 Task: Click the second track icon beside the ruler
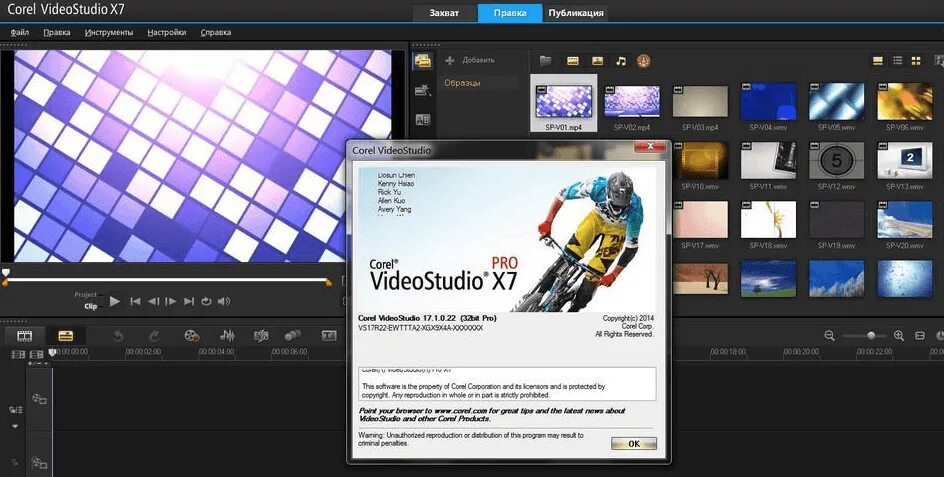[36, 355]
